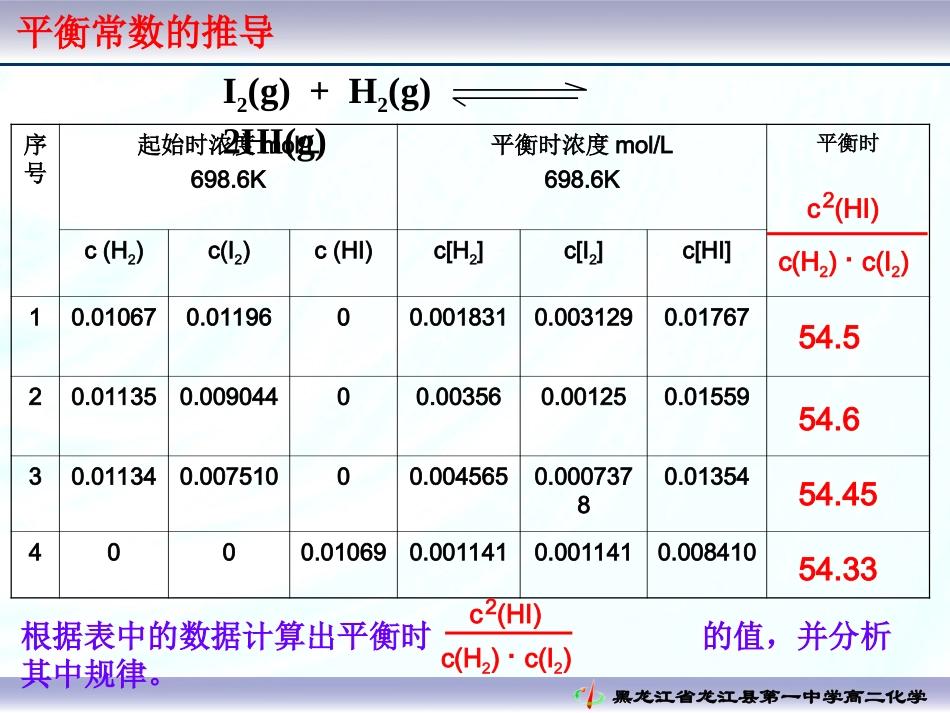Click the cell value 0.007510
950x713 pixels.
229,477
